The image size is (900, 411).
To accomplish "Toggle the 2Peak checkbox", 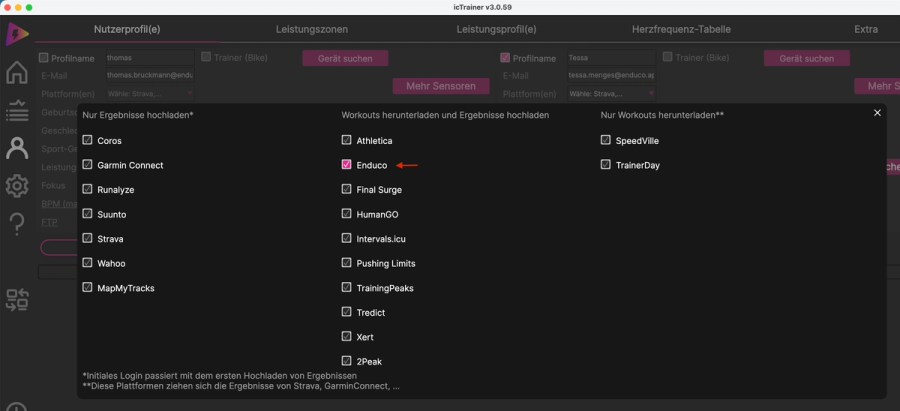I will 346,361.
